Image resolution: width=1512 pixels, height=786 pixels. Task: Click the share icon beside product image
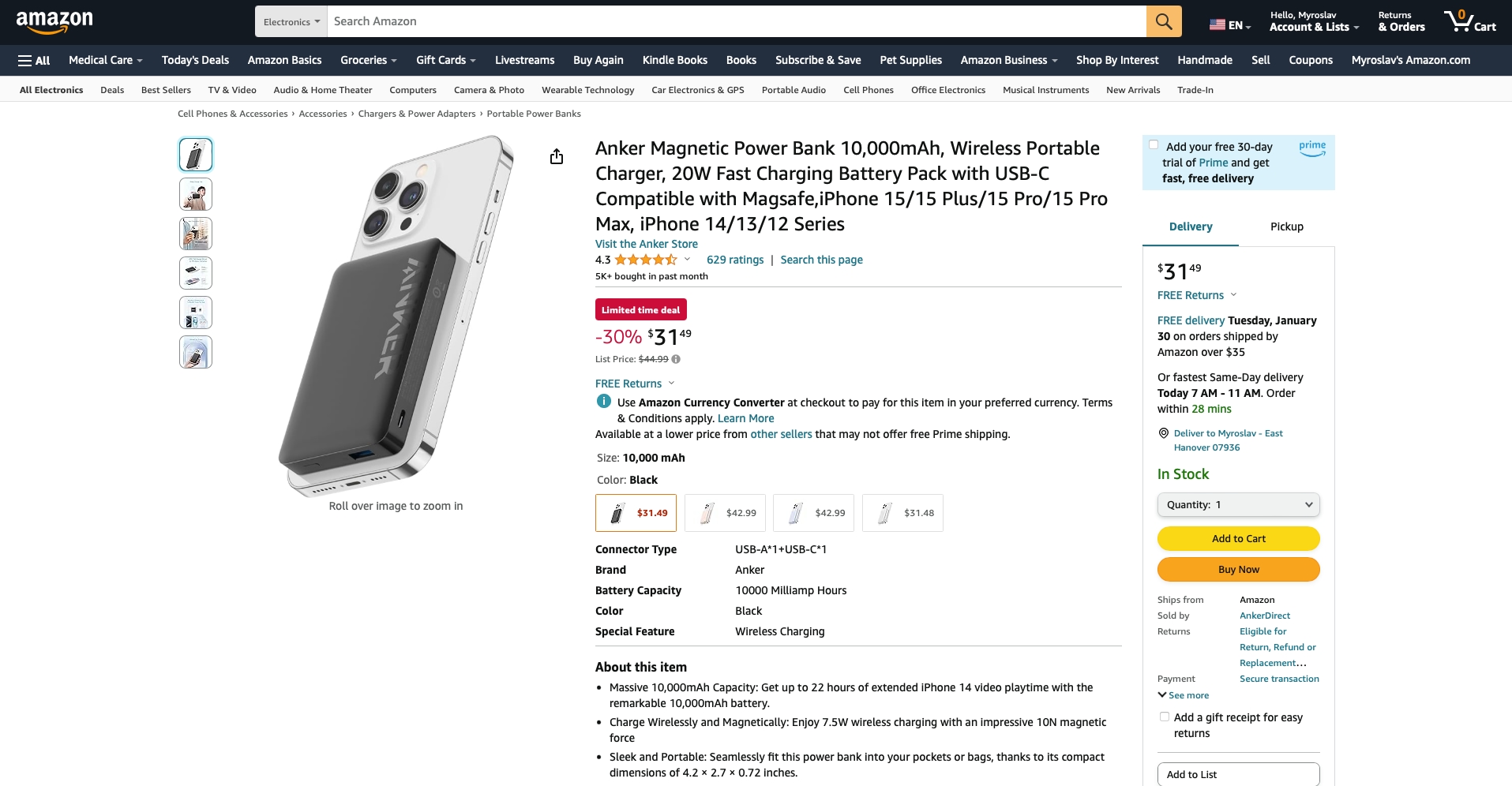pyautogui.click(x=557, y=156)
